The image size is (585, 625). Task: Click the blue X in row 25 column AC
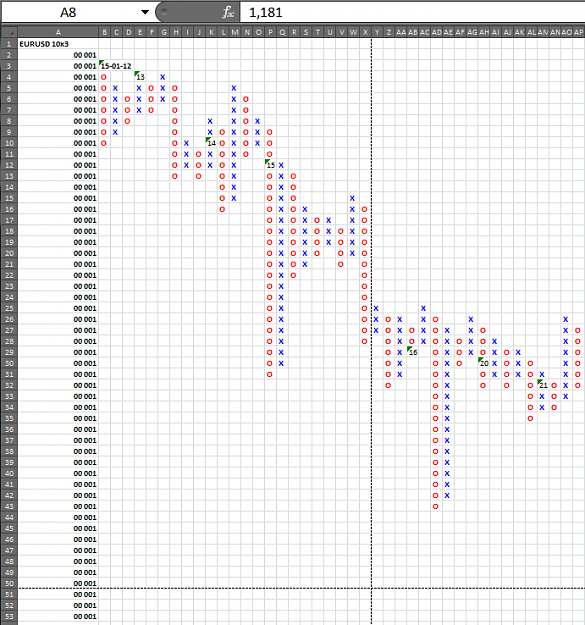(x=423, y=308)
